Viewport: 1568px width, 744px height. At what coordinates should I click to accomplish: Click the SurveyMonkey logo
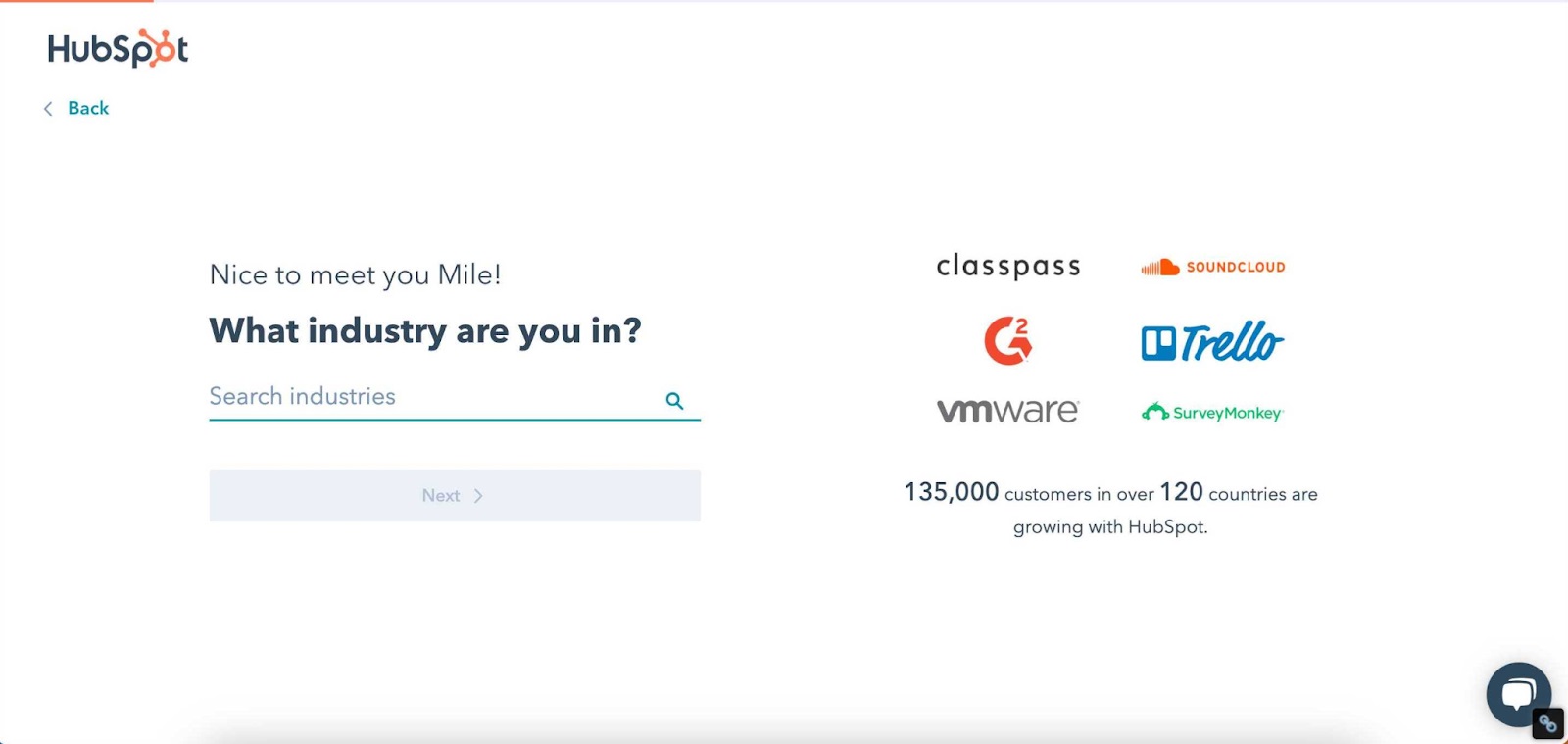click(x=1212, y=413)
